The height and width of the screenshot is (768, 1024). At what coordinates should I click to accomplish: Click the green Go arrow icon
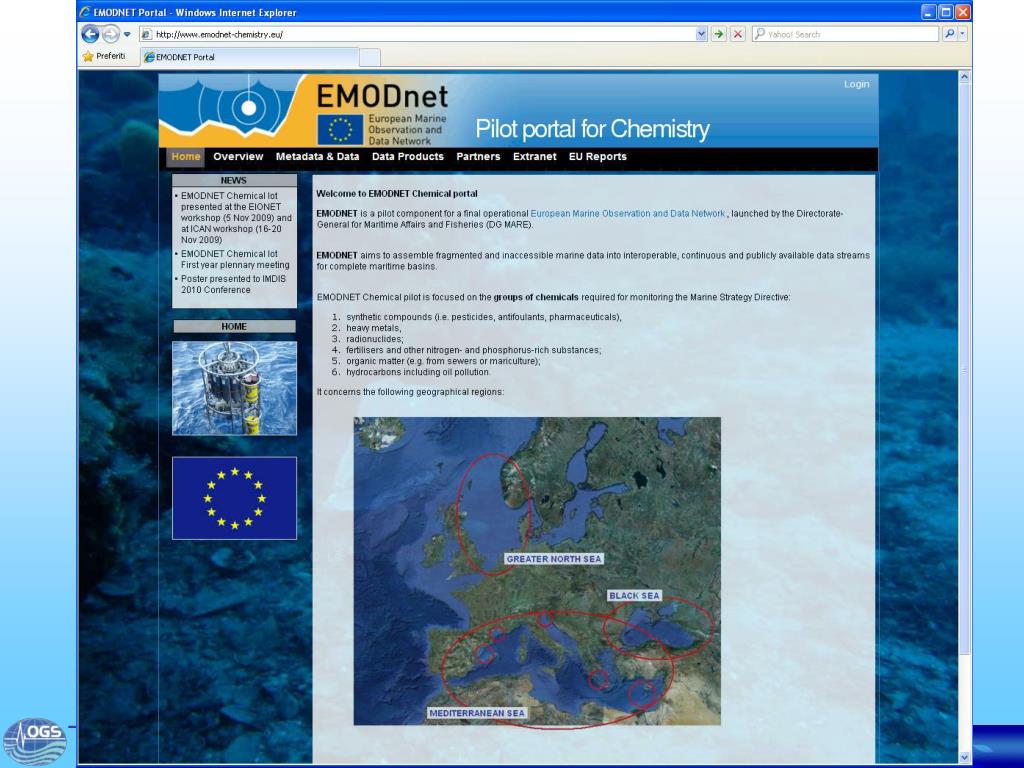click(719, 34)
